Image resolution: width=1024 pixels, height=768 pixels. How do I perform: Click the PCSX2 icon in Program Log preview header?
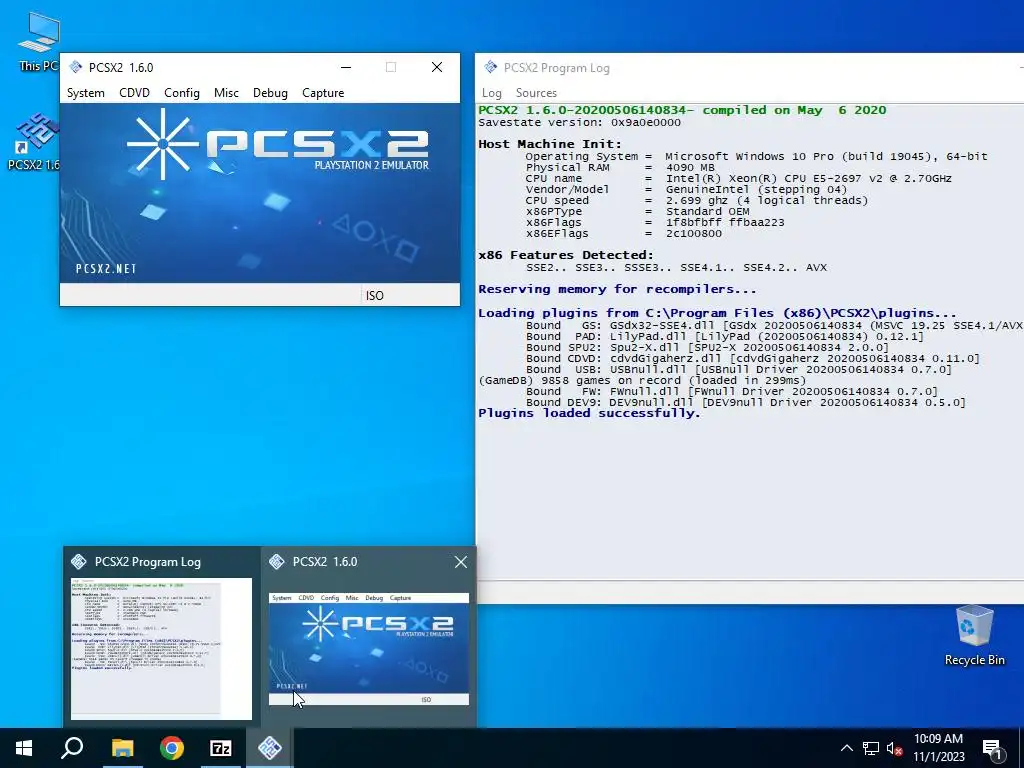tap(79, 562)
